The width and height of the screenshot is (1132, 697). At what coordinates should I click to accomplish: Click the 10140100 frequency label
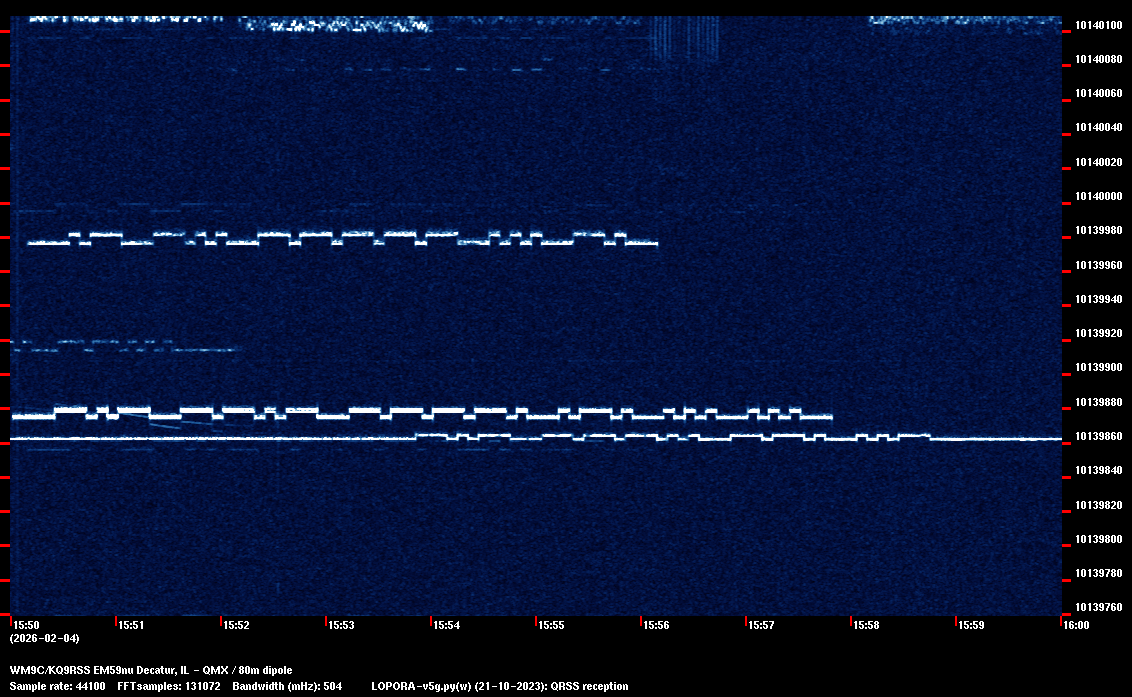(x=1098, y=25)
